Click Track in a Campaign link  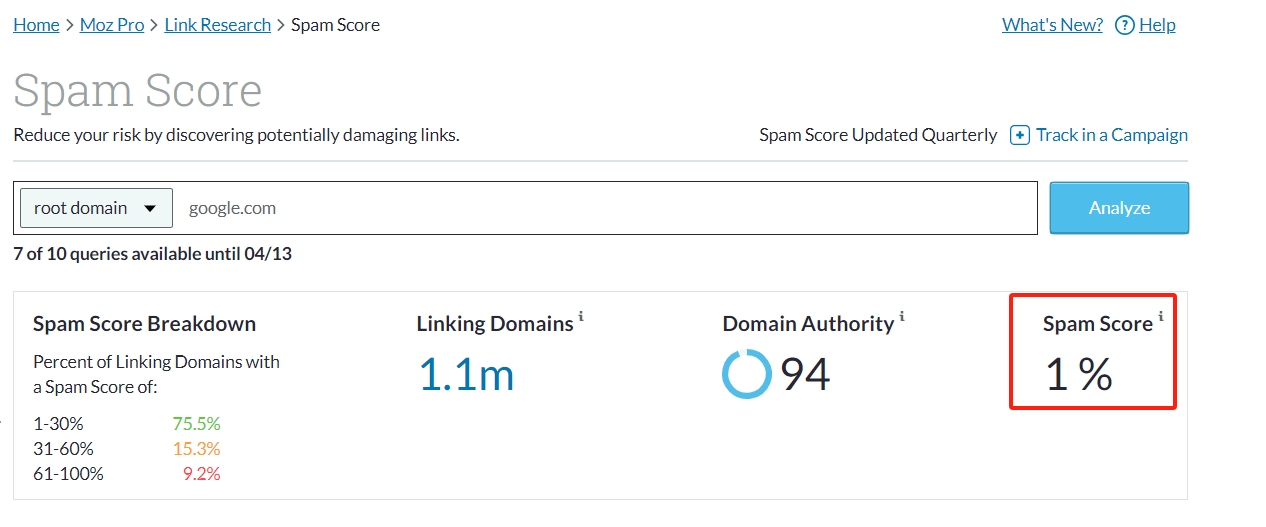pos(1111,135)
